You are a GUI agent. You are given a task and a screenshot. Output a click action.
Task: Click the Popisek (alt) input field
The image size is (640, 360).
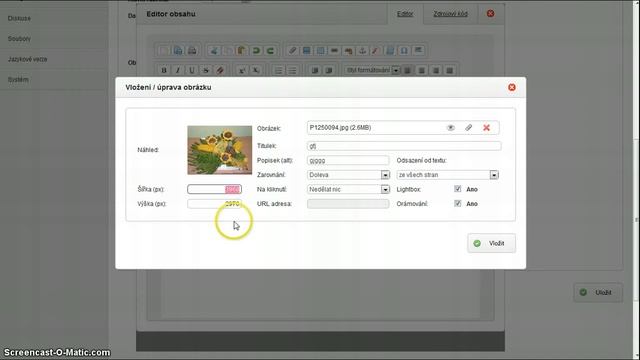point(348,160)
